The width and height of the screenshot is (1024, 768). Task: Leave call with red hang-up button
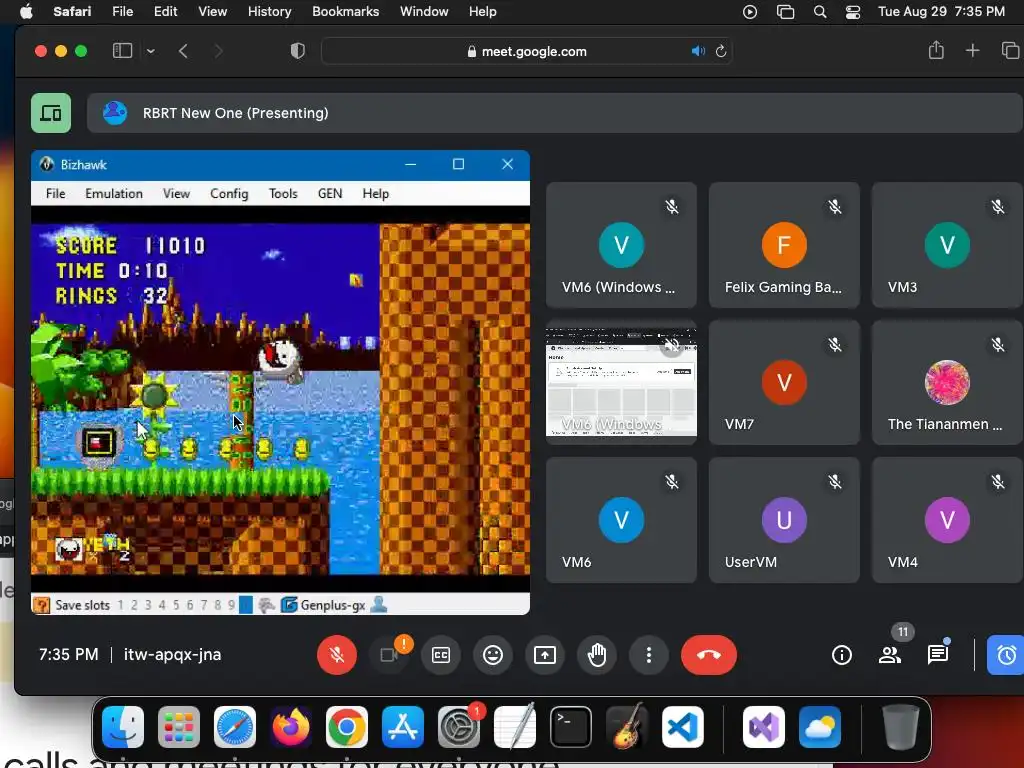click(x=709, y=654)
